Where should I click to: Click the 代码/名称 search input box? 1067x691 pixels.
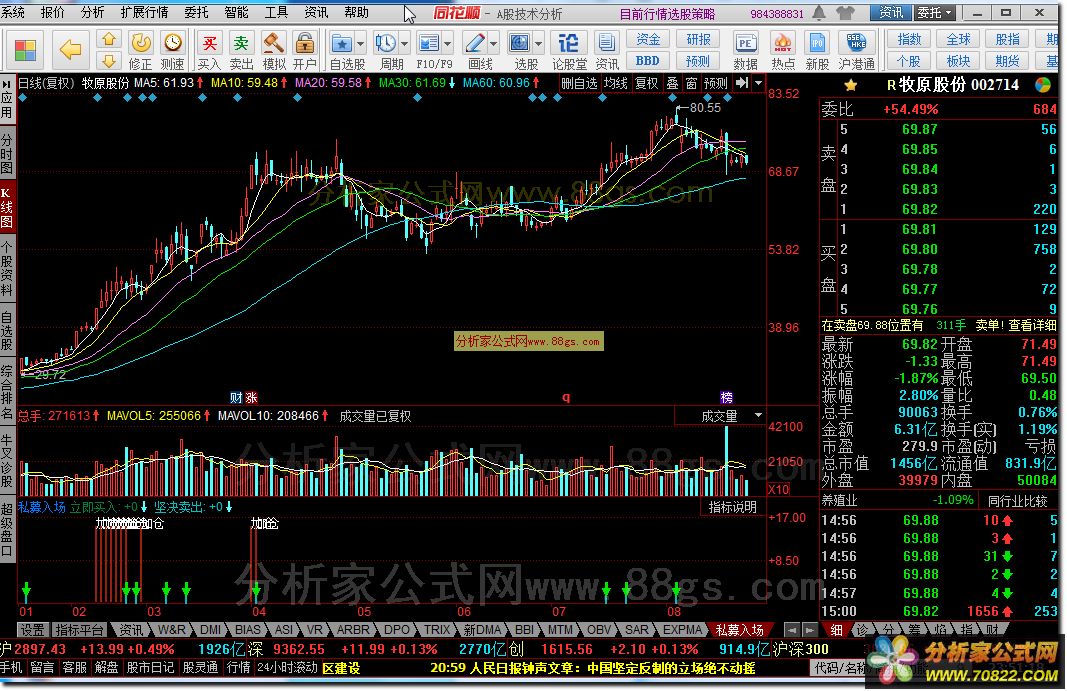[841, 669]
